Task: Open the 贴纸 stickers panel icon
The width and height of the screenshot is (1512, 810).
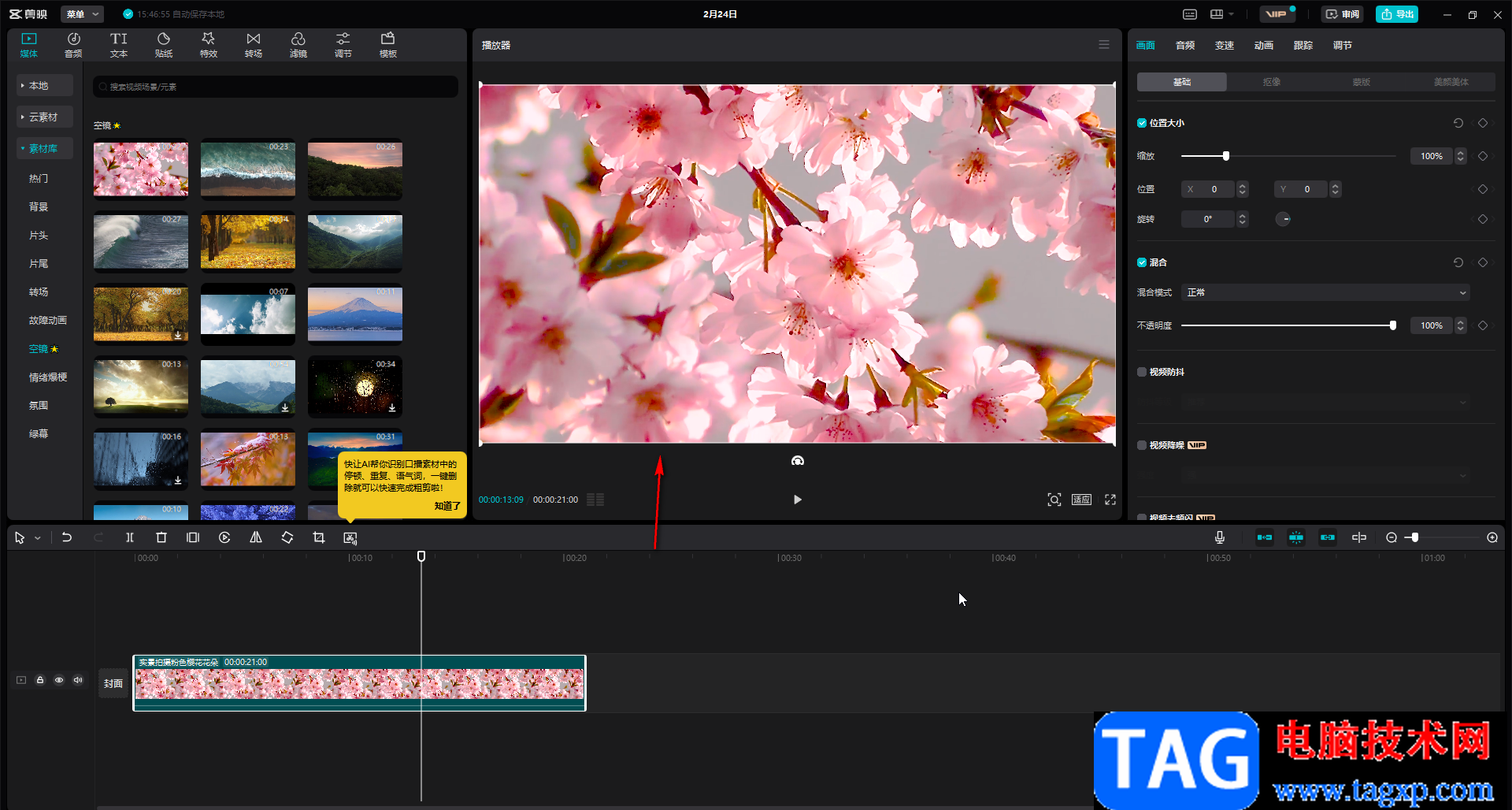Action: [x=163, y=45]
